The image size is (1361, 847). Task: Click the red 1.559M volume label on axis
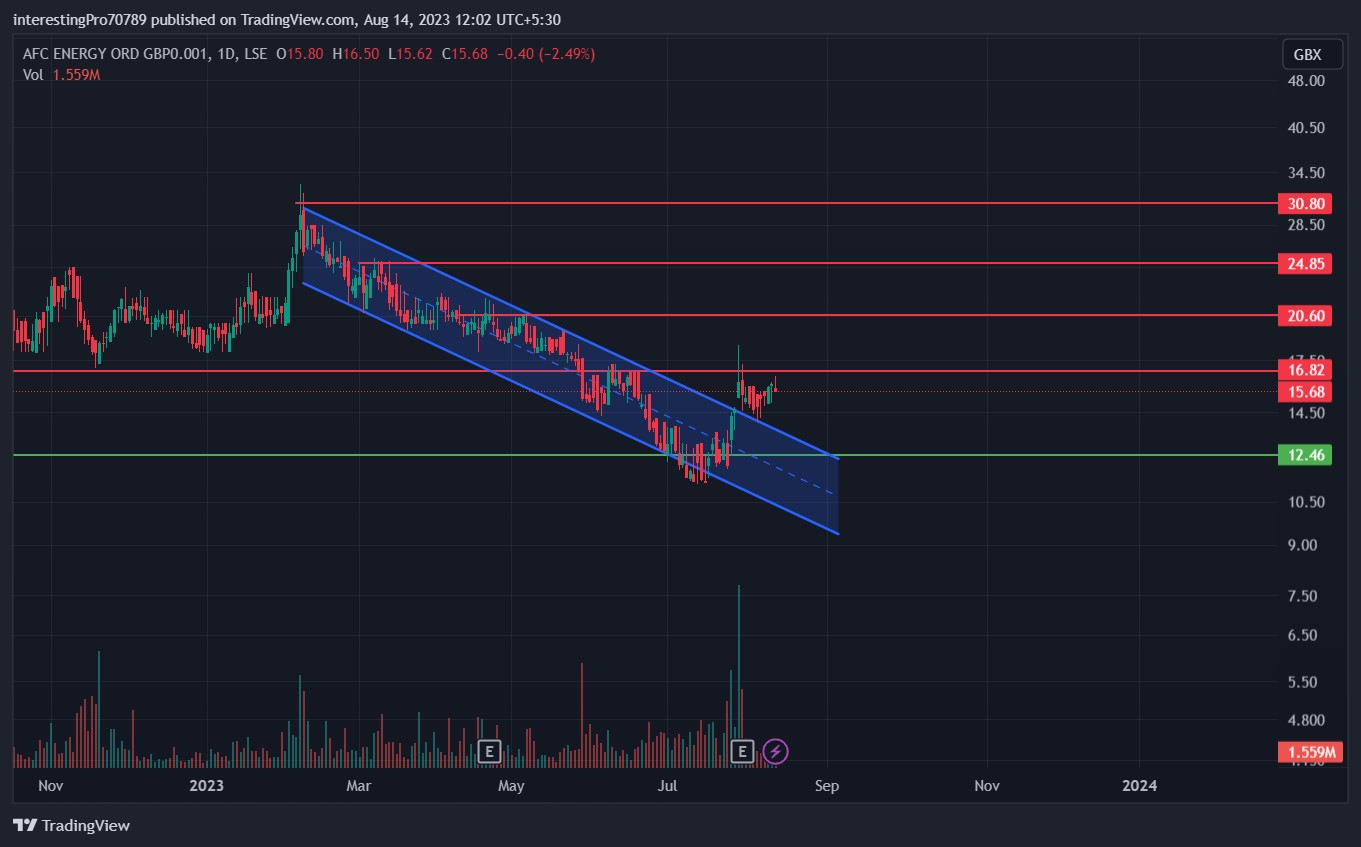coord(1308,752)
